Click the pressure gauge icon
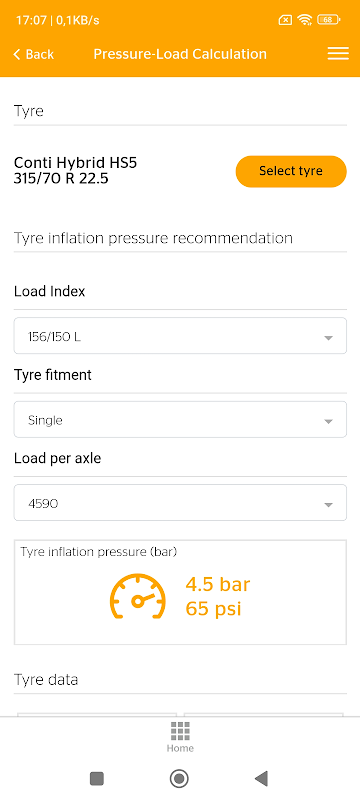 (138, 596)
